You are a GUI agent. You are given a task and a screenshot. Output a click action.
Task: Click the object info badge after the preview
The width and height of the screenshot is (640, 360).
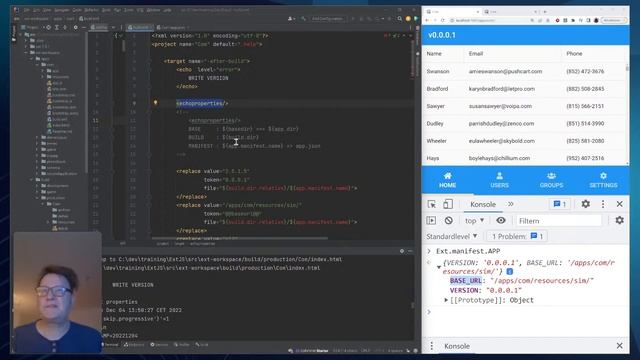510,271
